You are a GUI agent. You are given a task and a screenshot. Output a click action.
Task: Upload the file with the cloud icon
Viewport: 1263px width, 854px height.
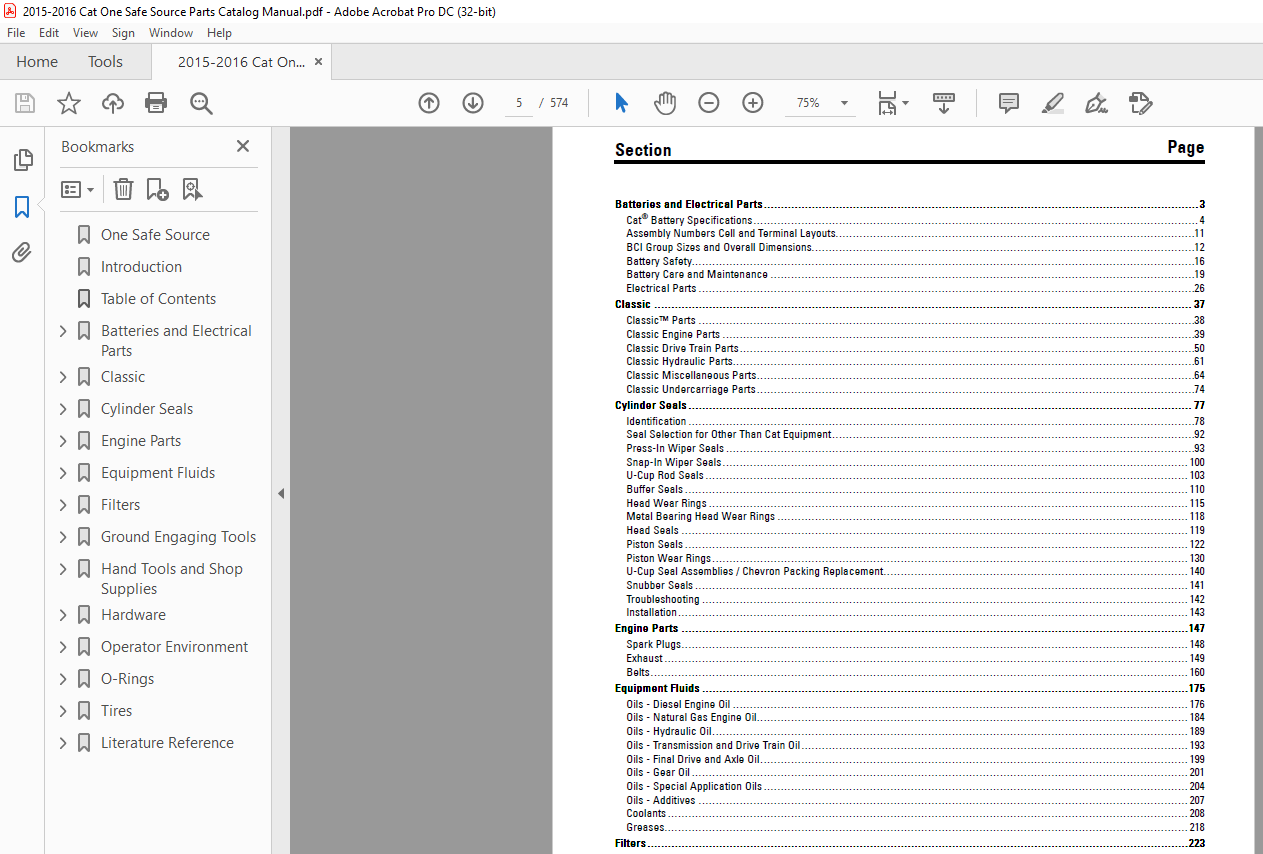[x=113, y=103]
